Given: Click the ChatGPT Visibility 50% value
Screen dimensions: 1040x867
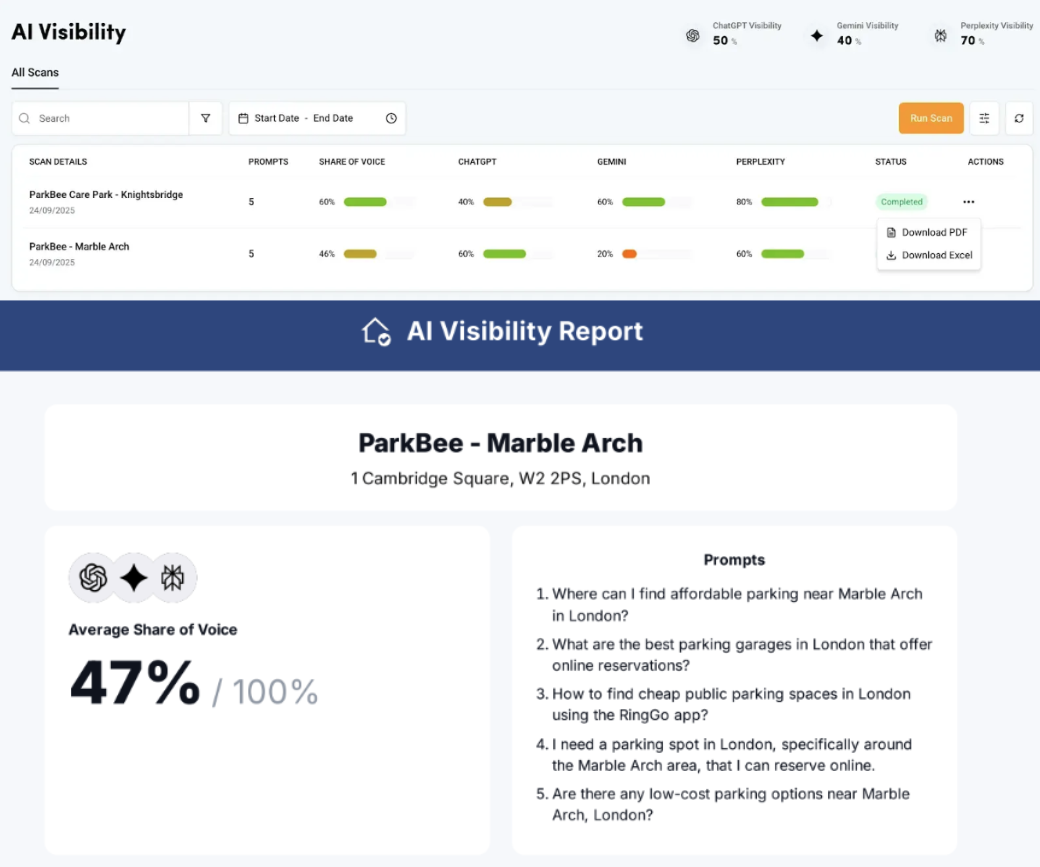Looking at the screenshot, I should [x=724, y=40].
